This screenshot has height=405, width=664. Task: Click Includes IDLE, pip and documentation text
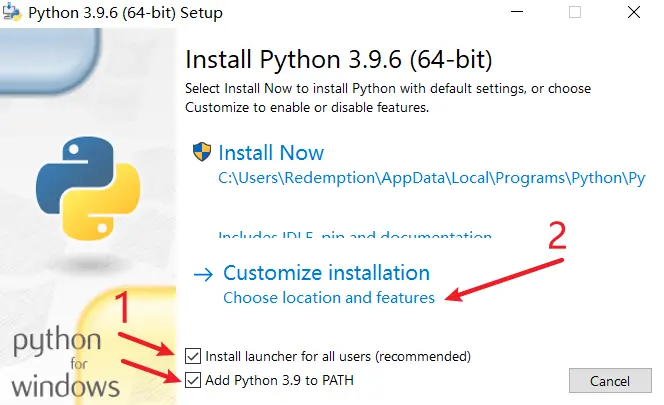[x=355, y=235]
